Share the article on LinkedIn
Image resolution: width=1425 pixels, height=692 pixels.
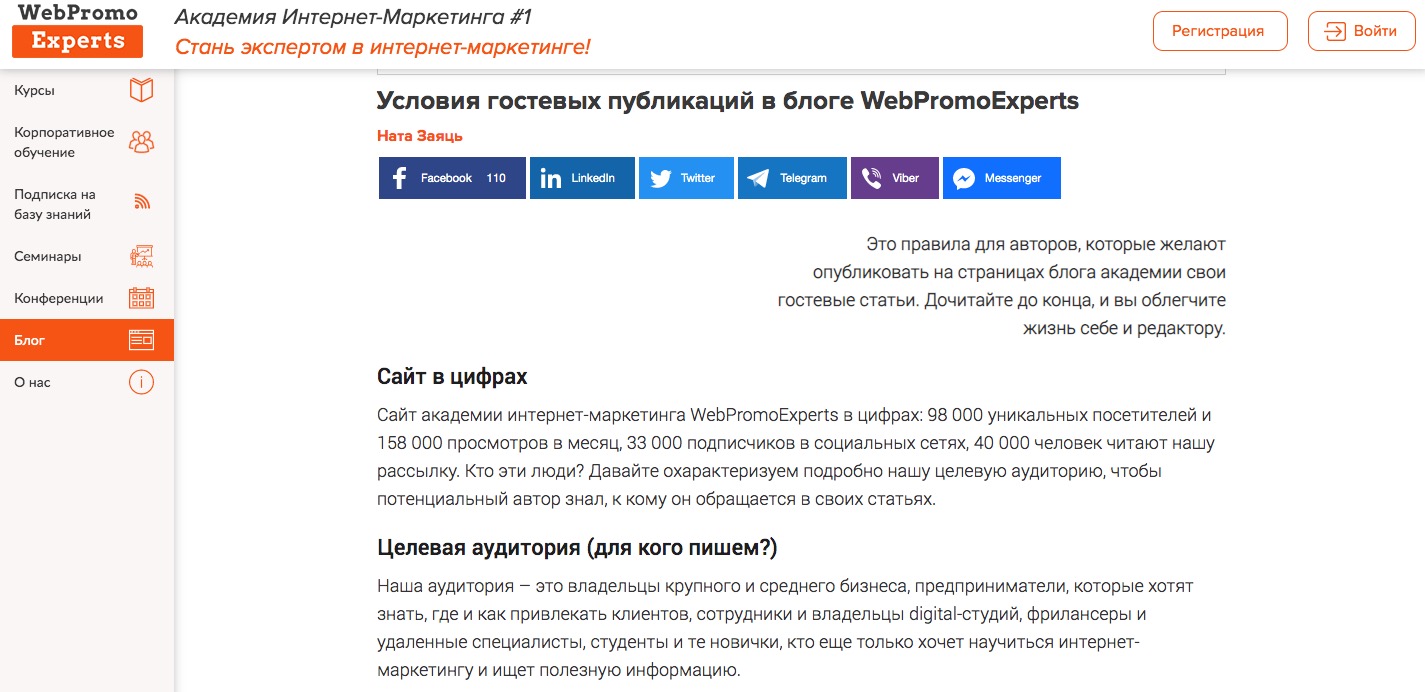point(582,178)
